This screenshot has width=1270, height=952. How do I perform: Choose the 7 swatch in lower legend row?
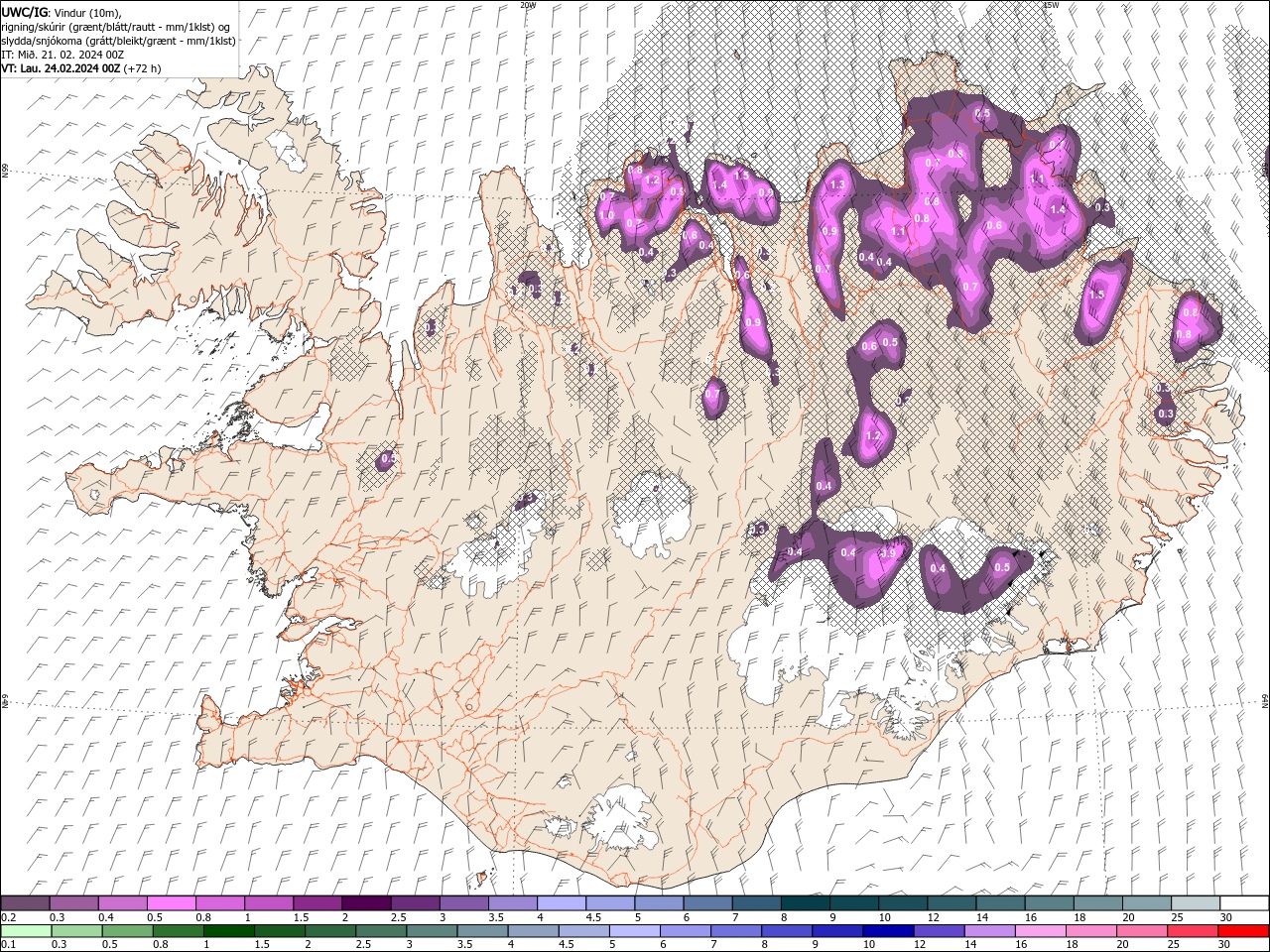[736, 930]
